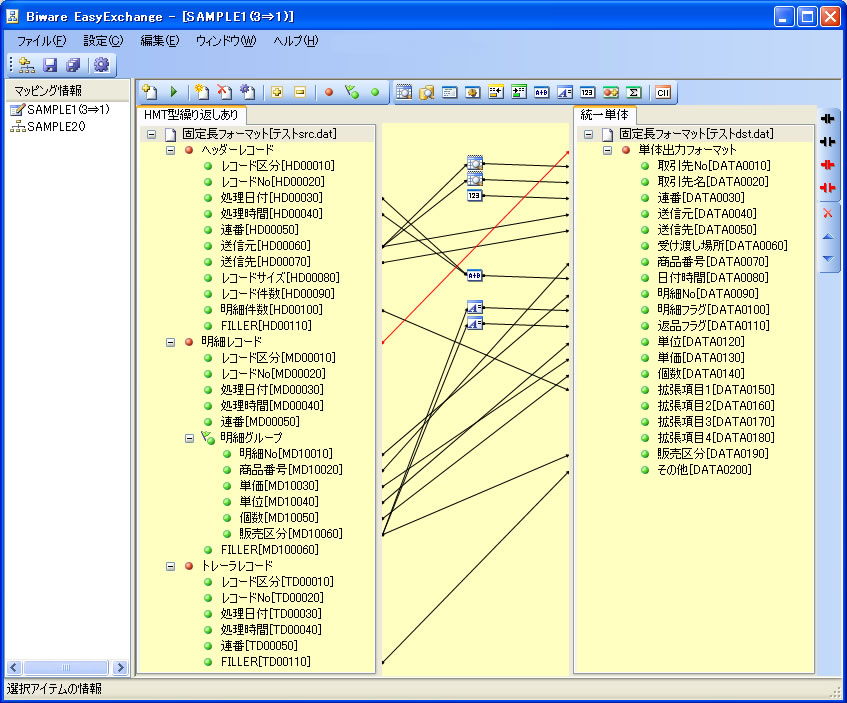Select 送信元[HD00060] source field
Viewport: 847px width, 703px height.
[265, 246]
